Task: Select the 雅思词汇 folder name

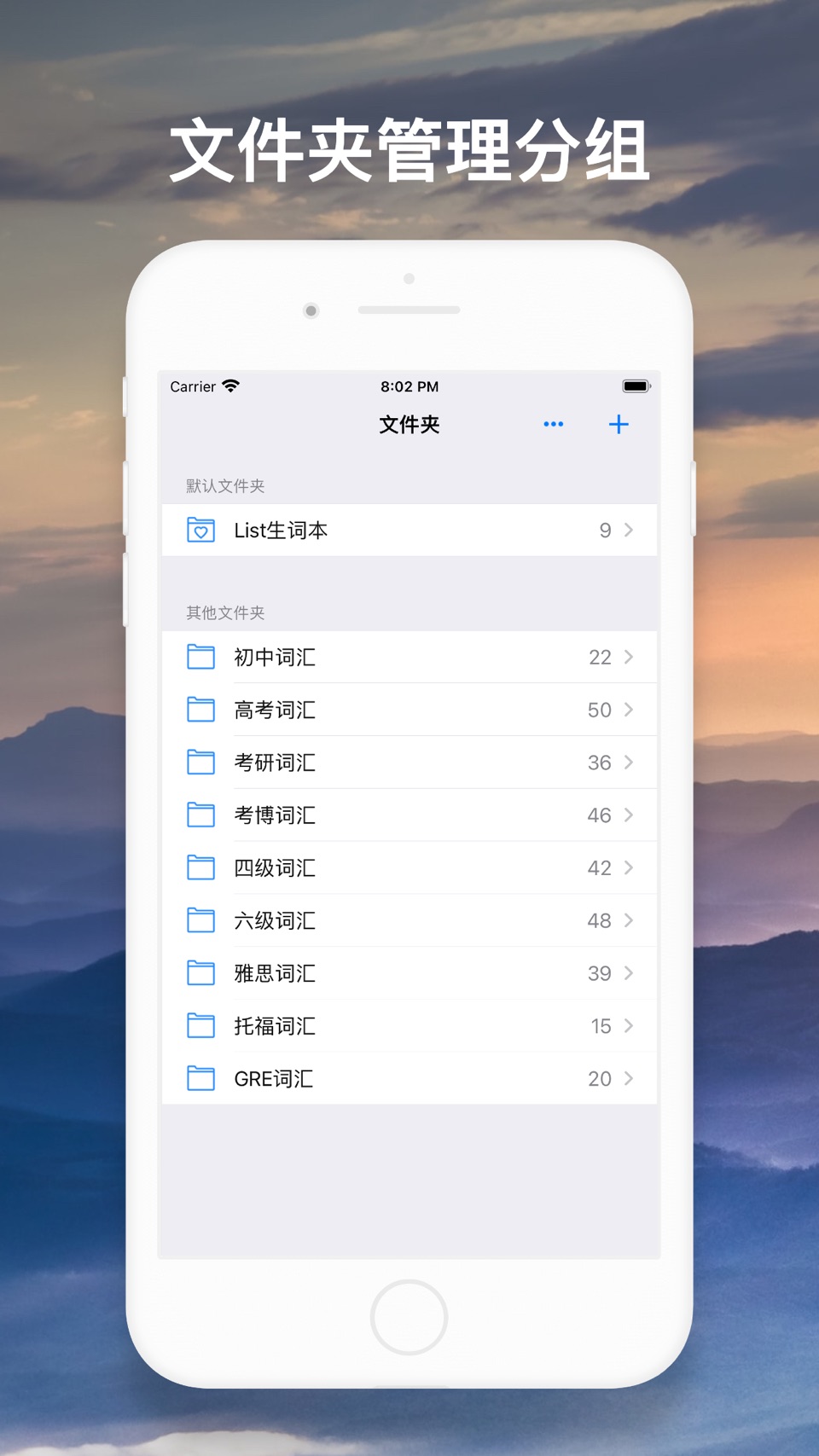Action: [x=275, y=974]
